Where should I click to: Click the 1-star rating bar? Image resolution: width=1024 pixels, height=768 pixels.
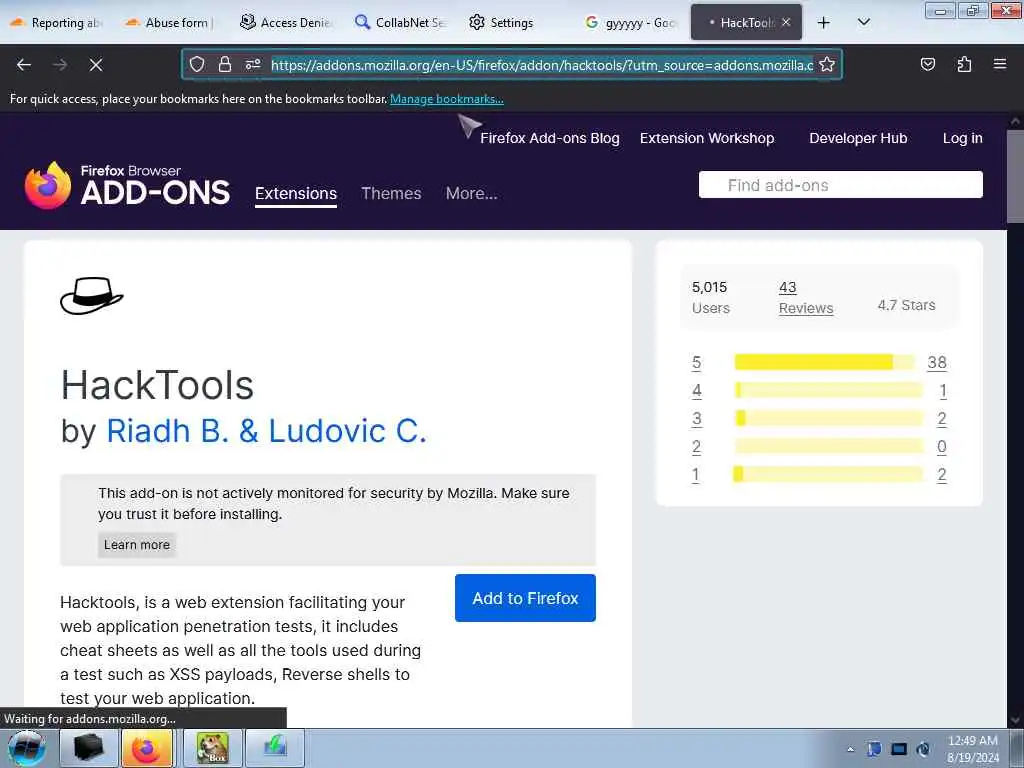tap(828, 475)
